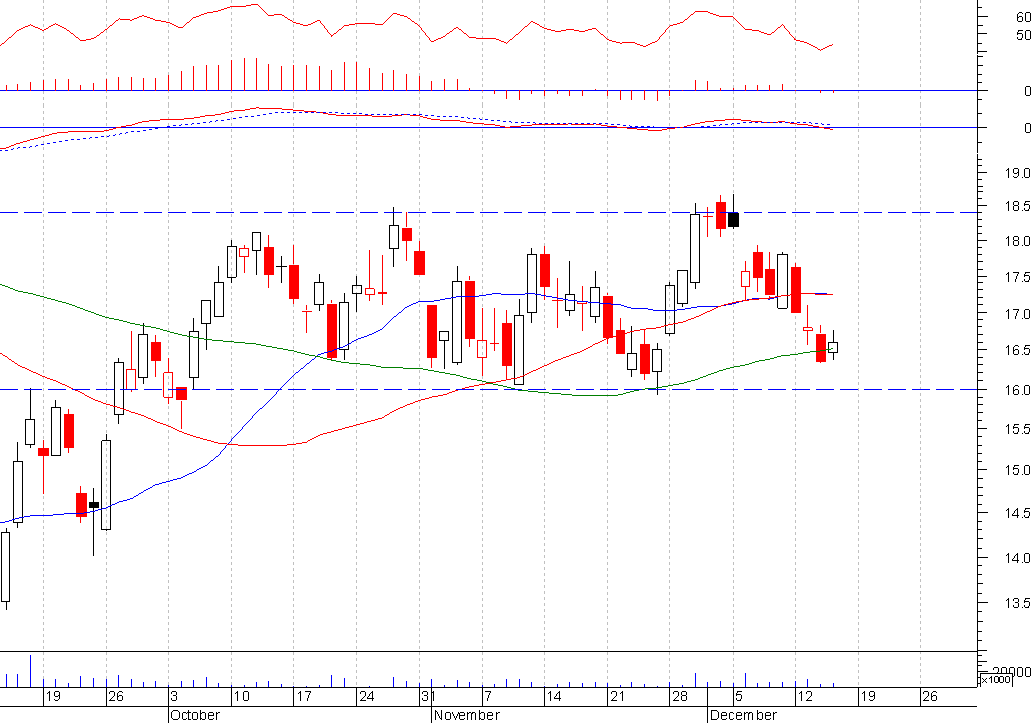The image size is (1035, 723).
Task: Click the 17.0 price axis value
Action: [x=1017, y=314]
